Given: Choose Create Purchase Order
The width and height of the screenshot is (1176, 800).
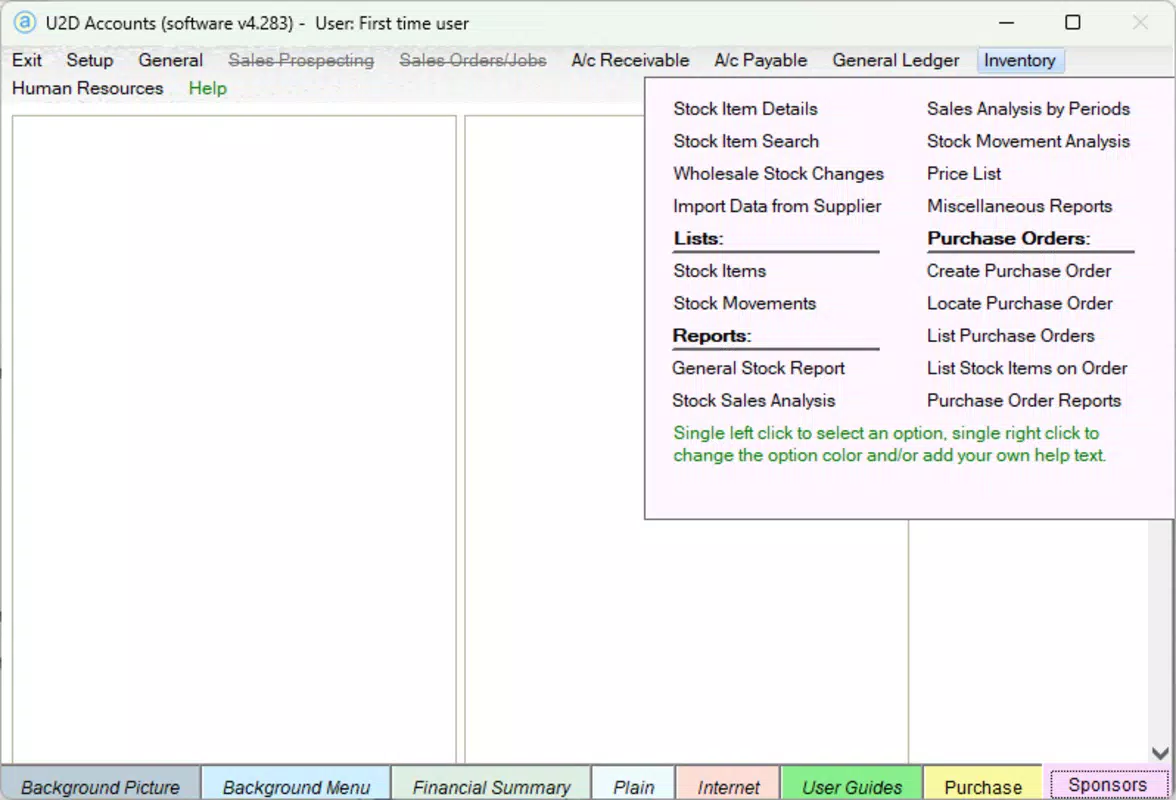Looking at the screenshot, I should point(1018,271).
